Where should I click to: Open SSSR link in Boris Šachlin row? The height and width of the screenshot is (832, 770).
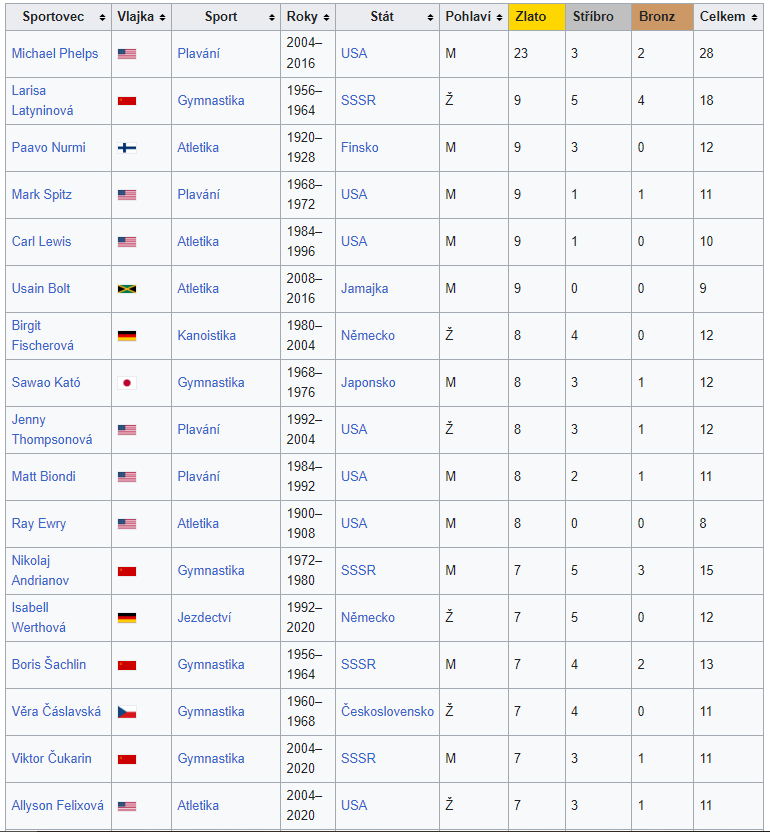point(358,664)
